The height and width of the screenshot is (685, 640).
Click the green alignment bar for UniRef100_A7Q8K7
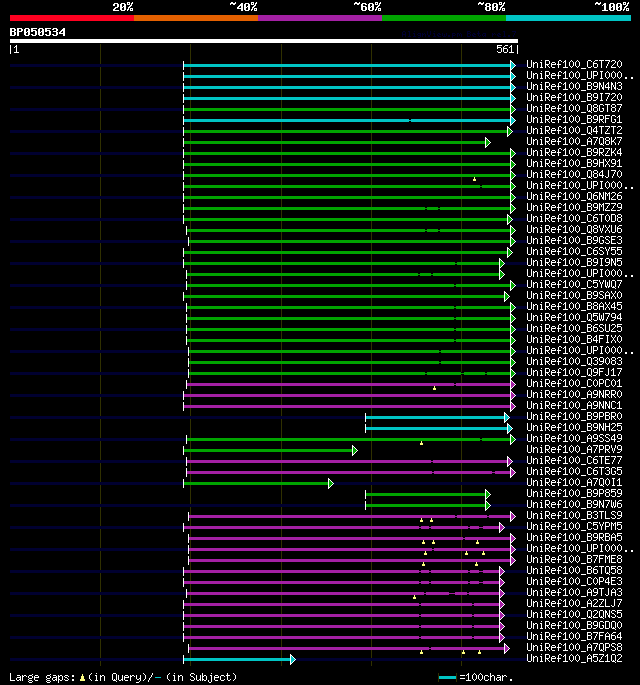(336, 142)
